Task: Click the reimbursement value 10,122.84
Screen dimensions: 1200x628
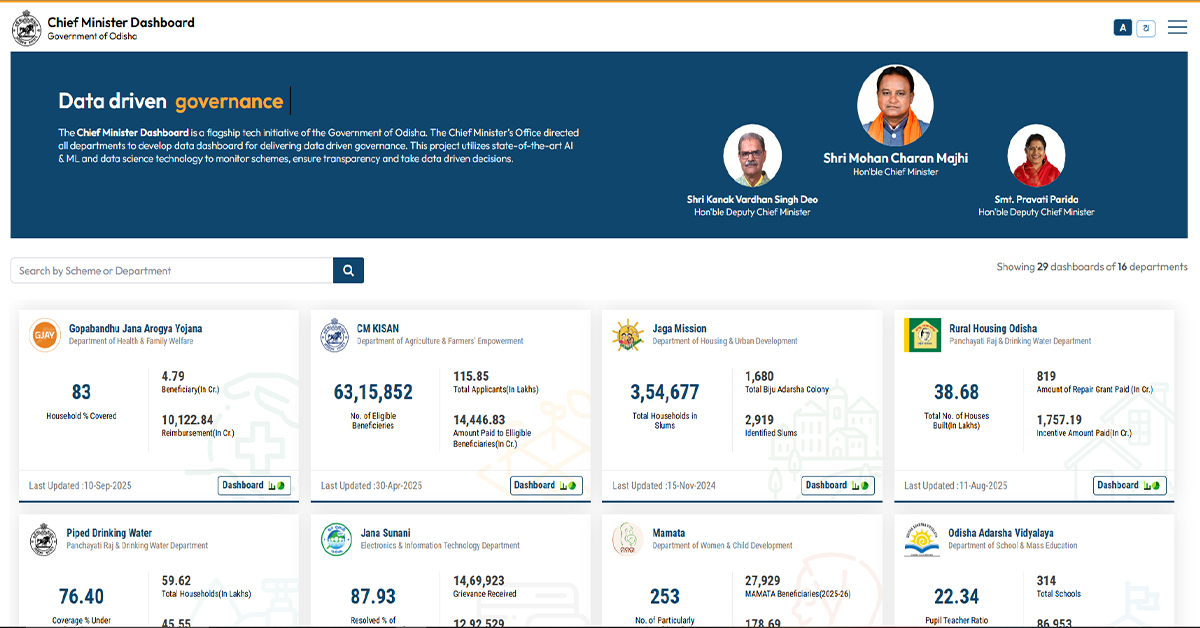Action: coord(188,420)
